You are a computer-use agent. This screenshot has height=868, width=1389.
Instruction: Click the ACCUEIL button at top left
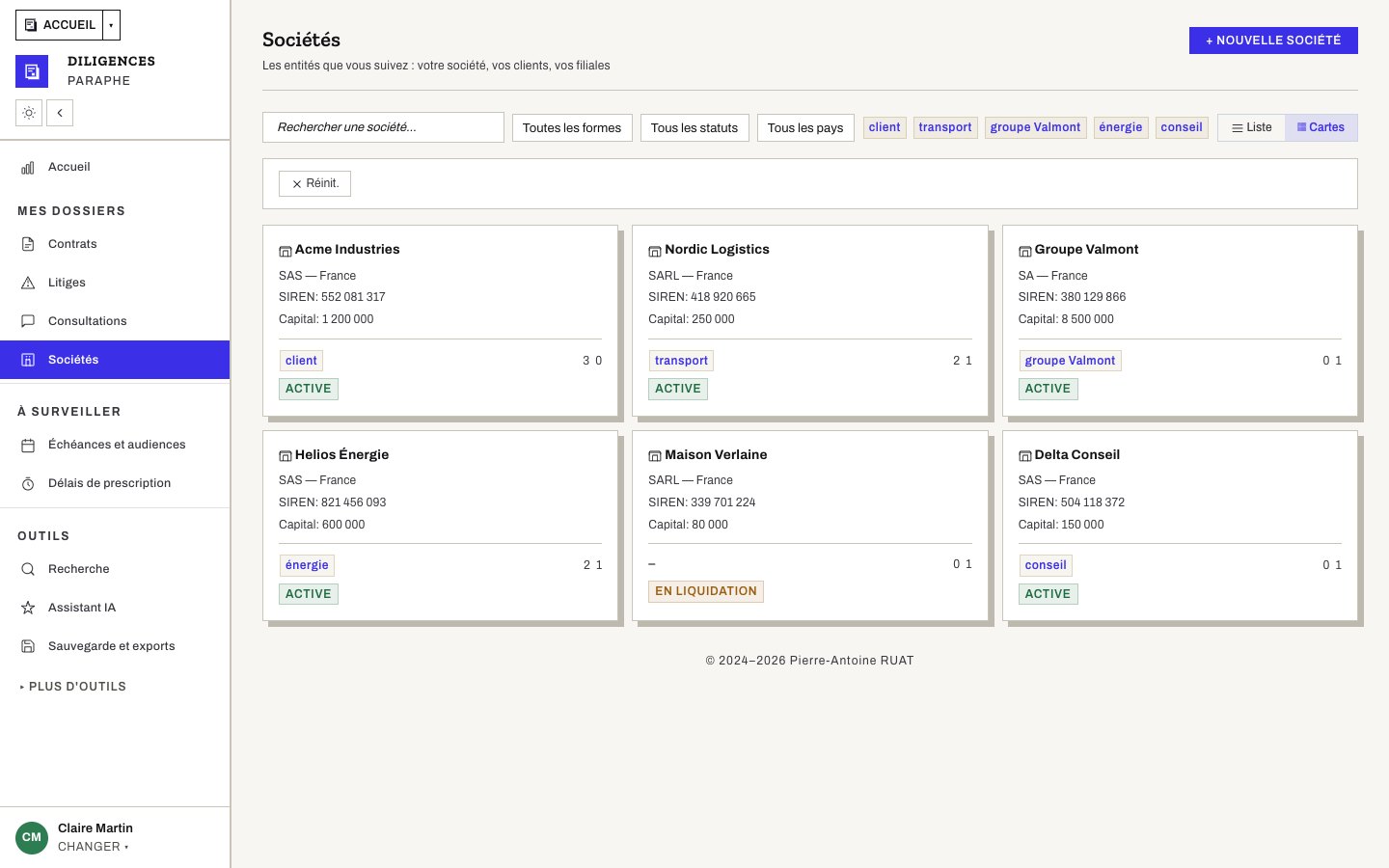click(x=59, y=25)
